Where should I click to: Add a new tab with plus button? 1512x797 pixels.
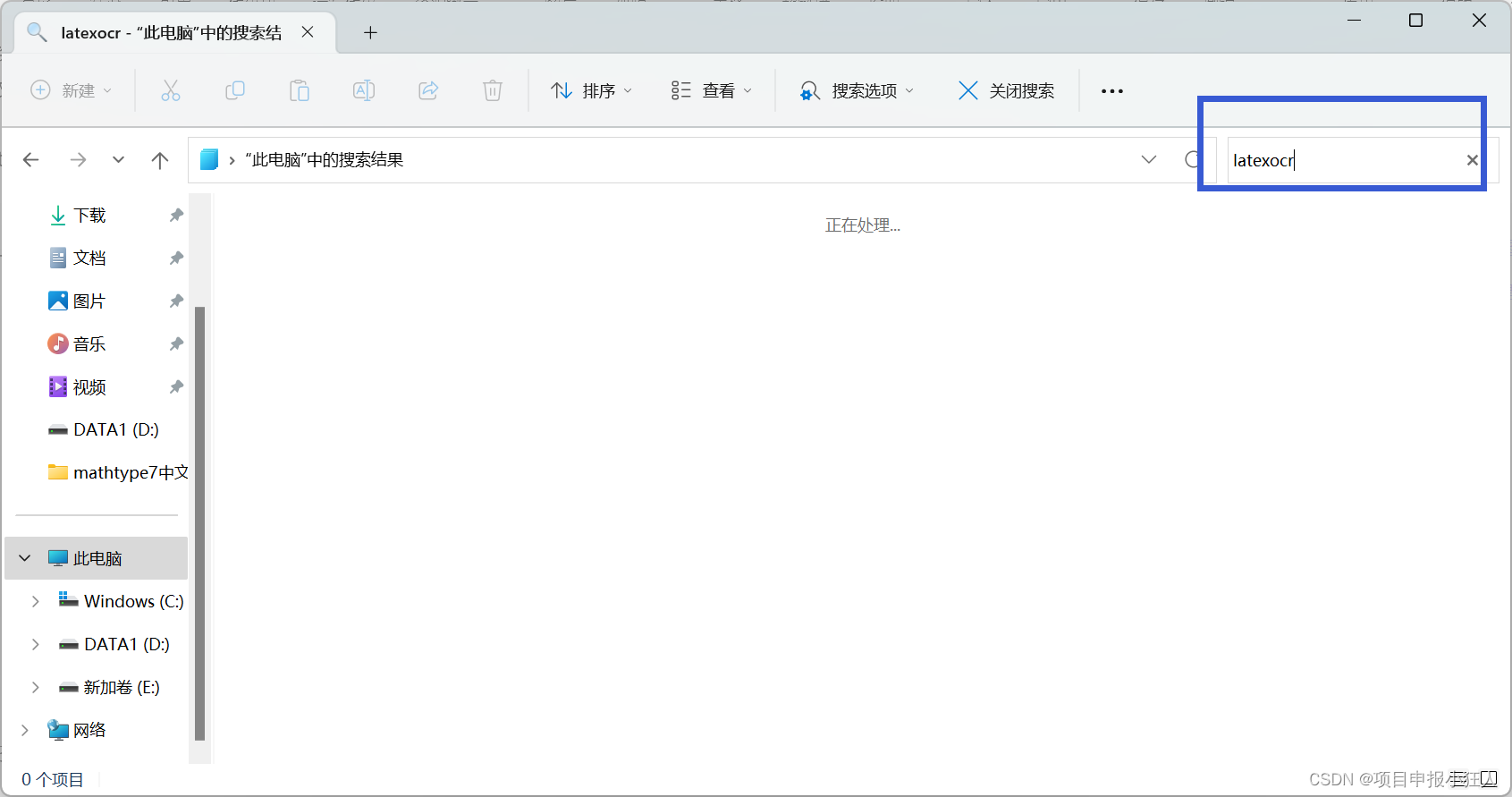370,33
